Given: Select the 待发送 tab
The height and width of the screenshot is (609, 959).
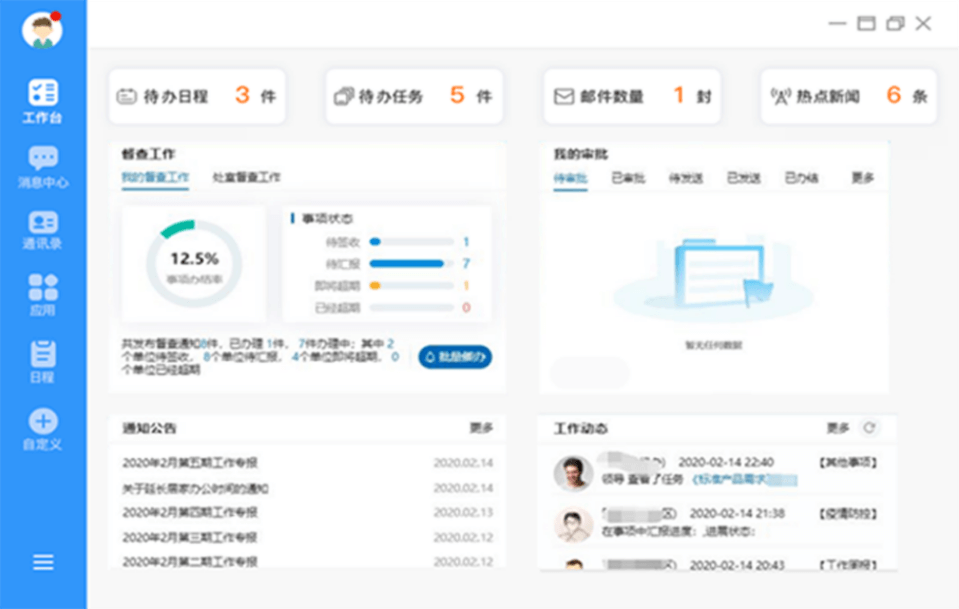Looking at the screenshot, I should pyautogui.click(x=685, y=178).
